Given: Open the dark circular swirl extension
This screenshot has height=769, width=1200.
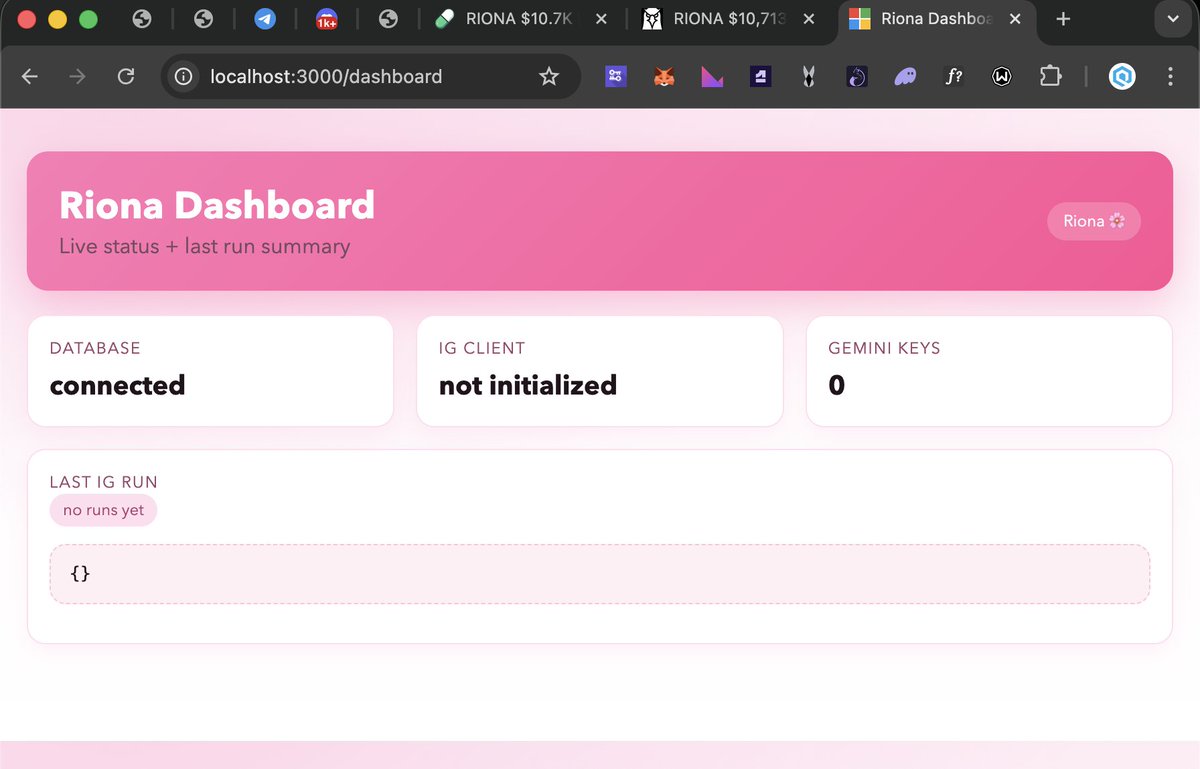Looking at the screenshot, I should (857, 76).
